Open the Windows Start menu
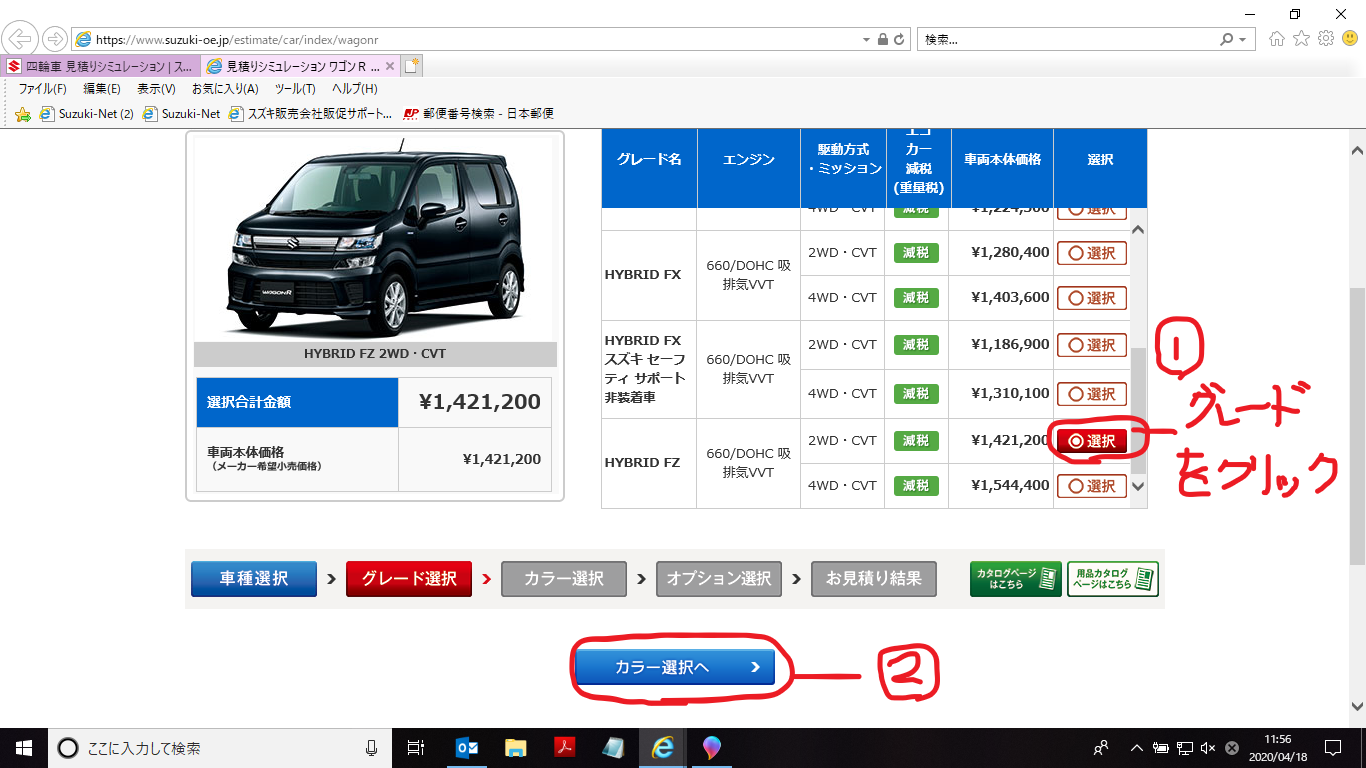The height and width of the screenshot is (768, 1366). tap(23, 748)
